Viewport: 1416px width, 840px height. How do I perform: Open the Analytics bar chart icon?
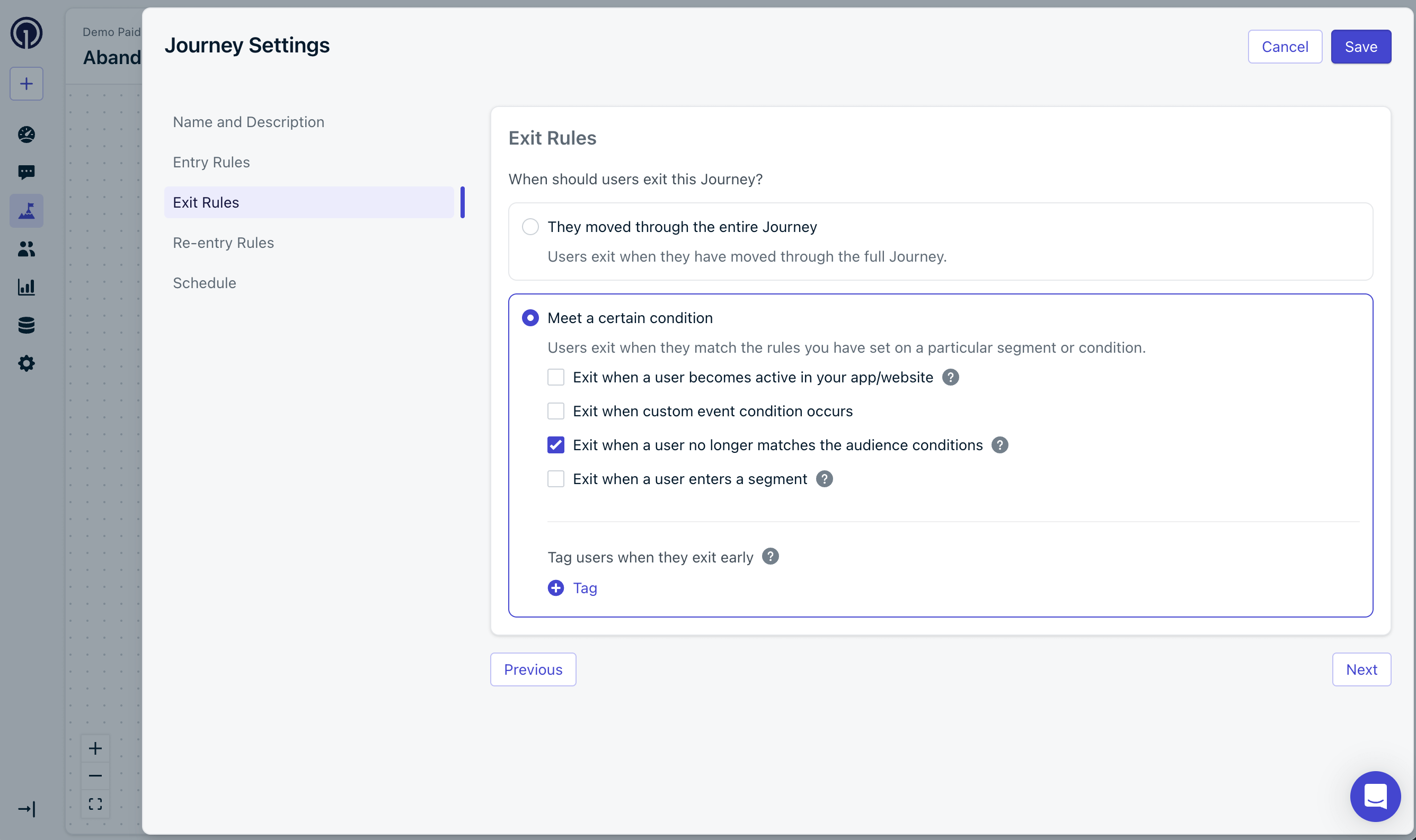pos(26,287)
